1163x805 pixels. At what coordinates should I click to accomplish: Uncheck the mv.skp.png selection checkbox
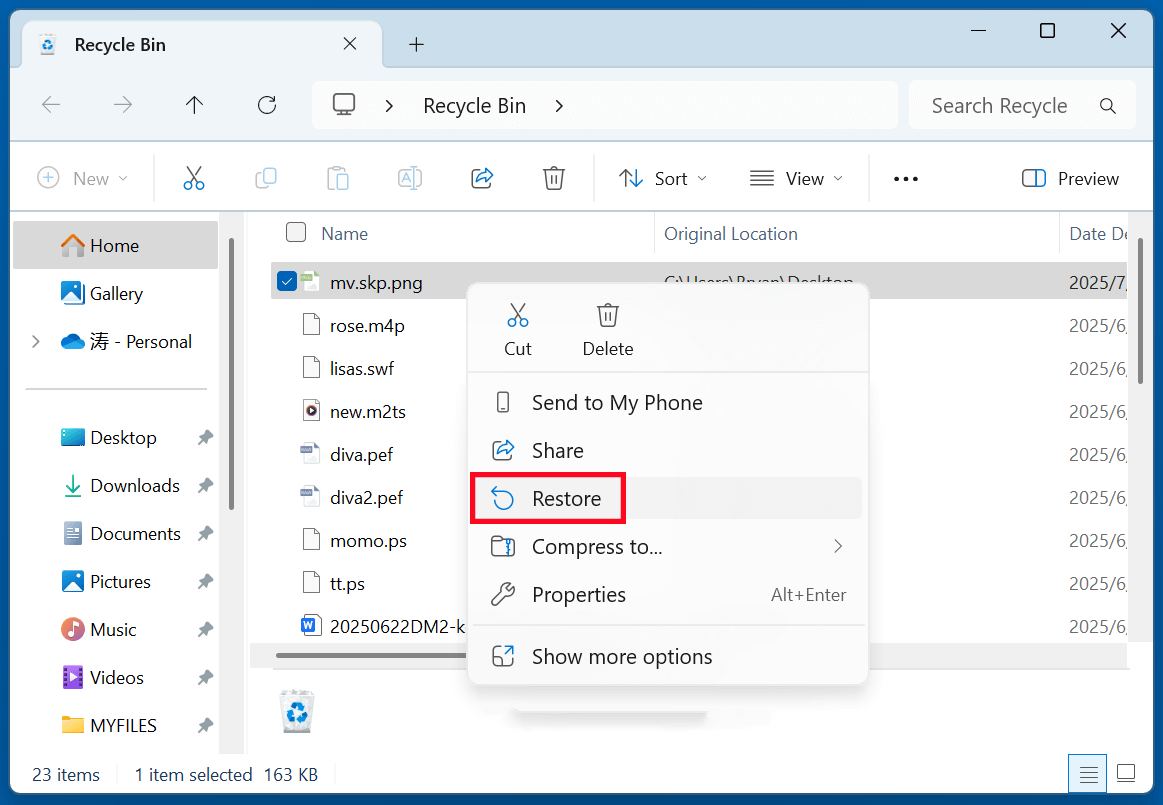[287, 282]
